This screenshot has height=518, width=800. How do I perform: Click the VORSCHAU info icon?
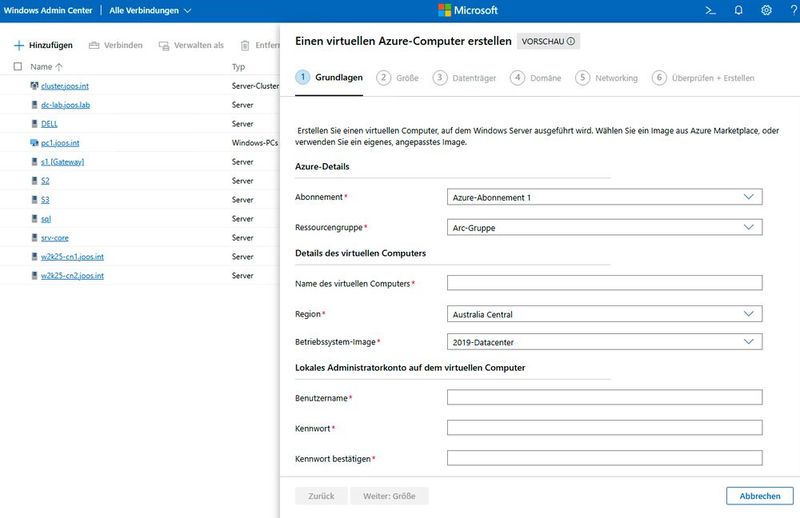coord(571,41)
